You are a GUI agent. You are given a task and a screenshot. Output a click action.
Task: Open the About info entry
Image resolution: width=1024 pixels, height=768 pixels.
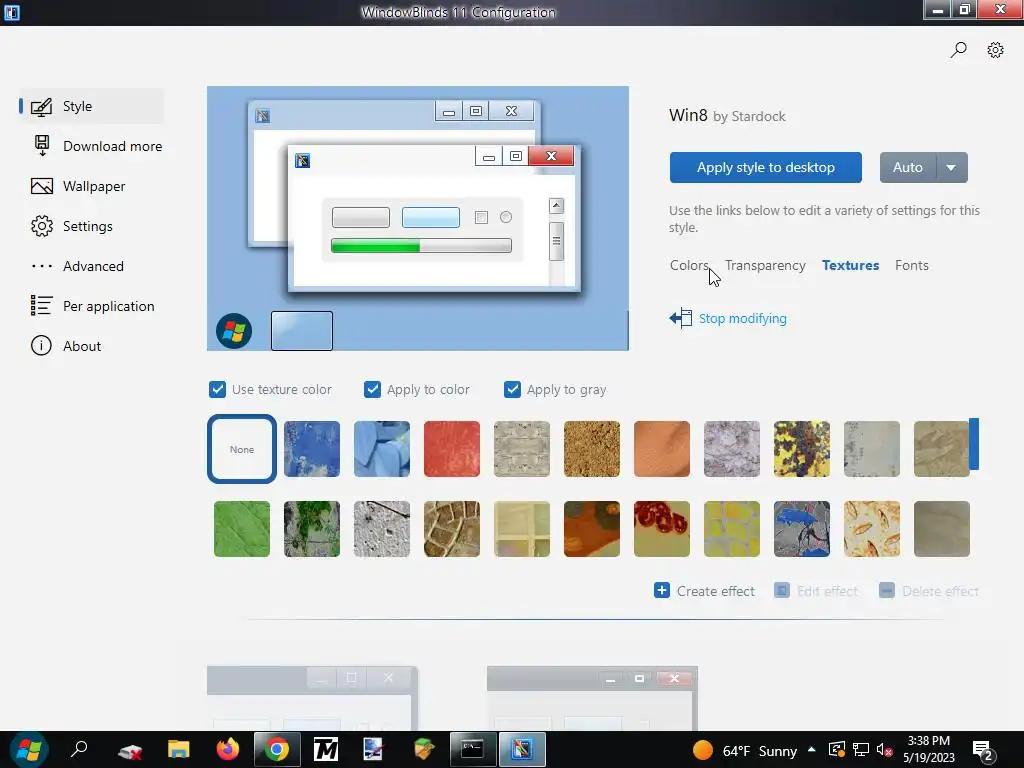pyautogui.click(x=65, y=346)
